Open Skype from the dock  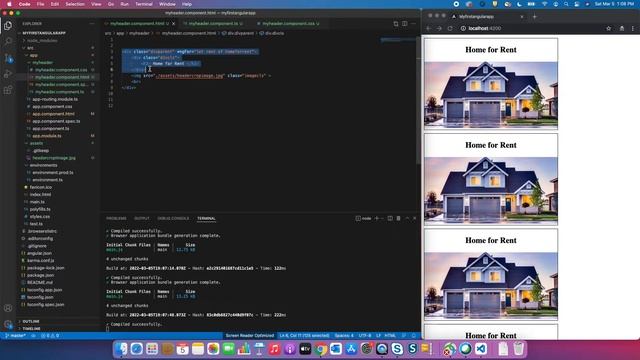[x=397, y=349]
